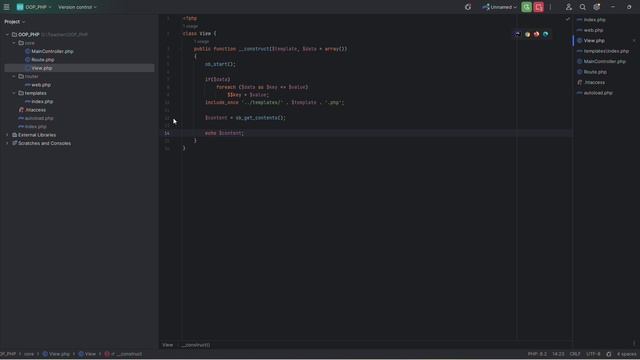Close the View.php editor tab

click(x=634, y=40)
